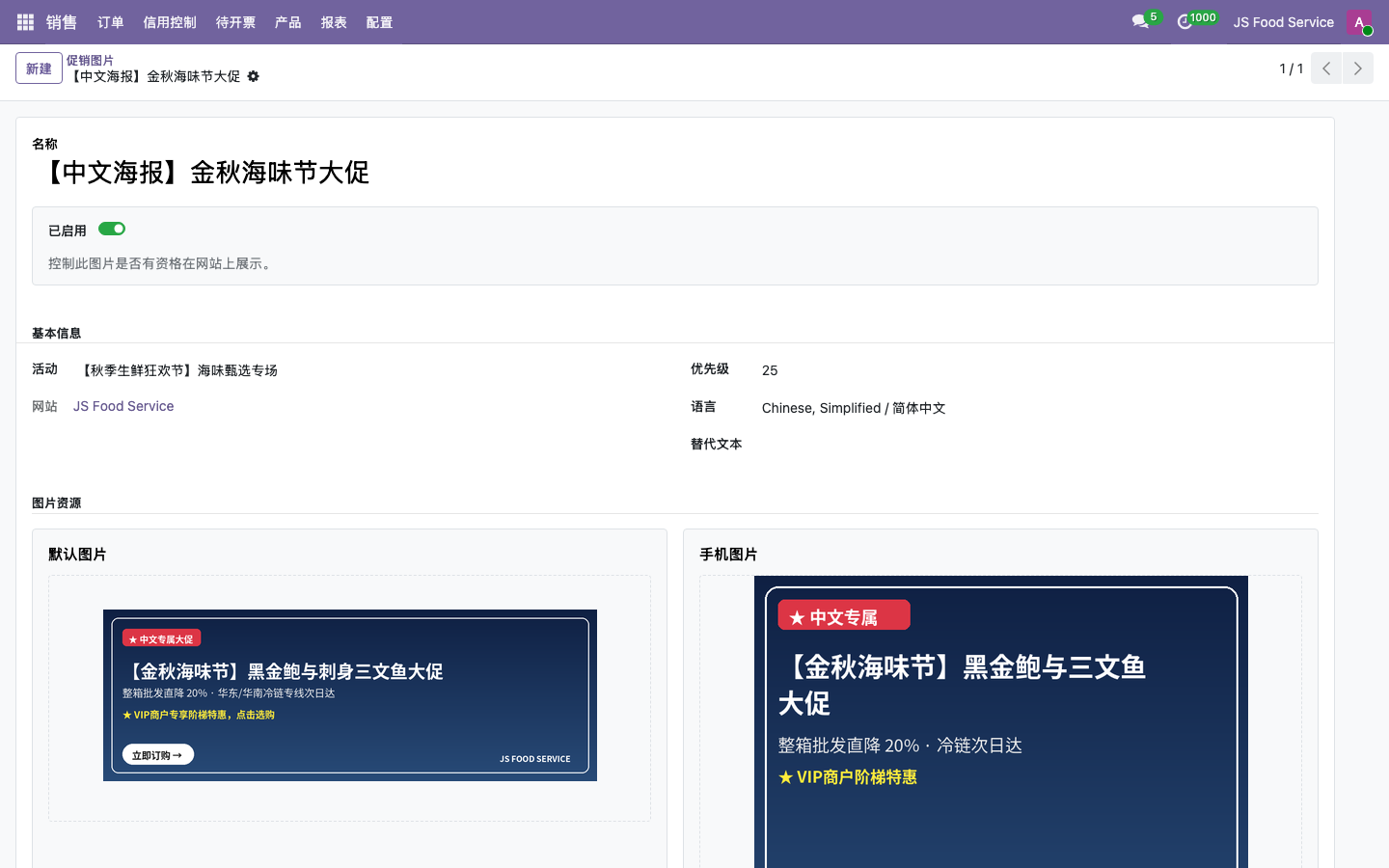Click the 基本信息 section heading

click(57, 333)
